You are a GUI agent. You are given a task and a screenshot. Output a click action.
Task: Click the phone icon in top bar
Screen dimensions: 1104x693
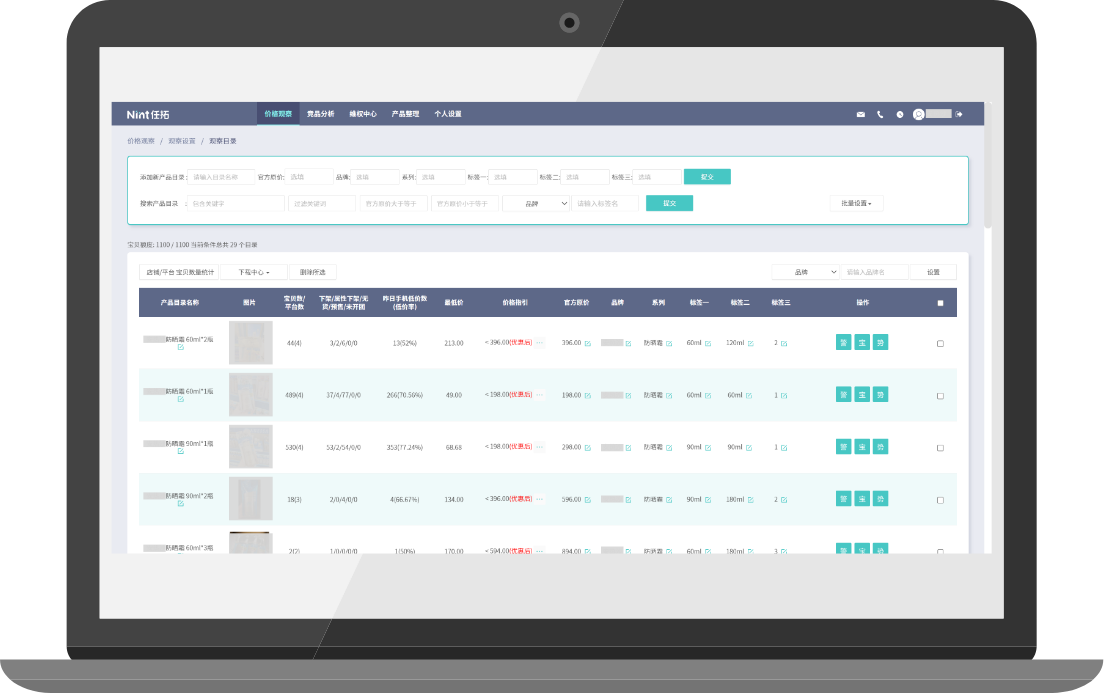click(880, 114)
